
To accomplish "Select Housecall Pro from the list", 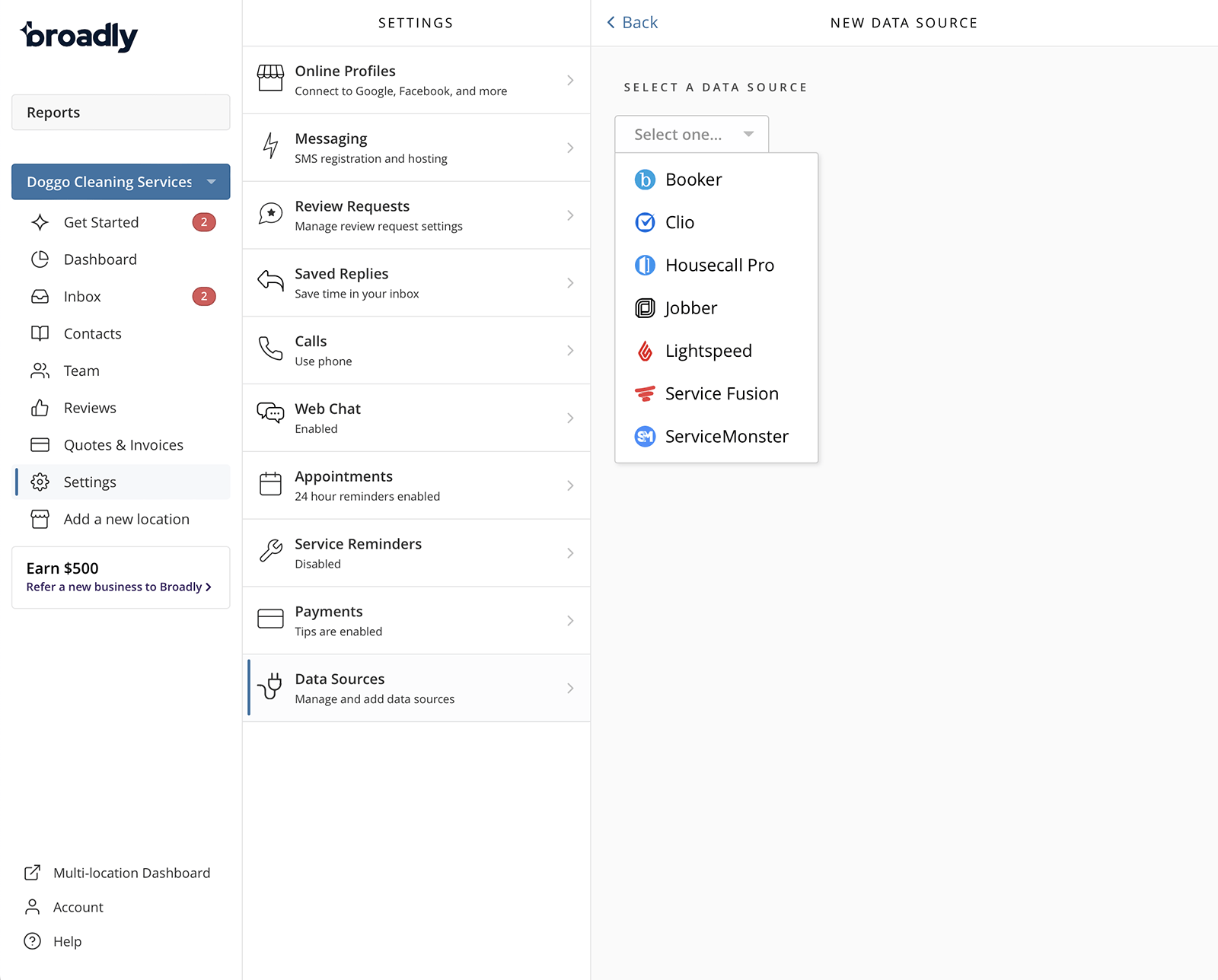I will click(716, 265).
